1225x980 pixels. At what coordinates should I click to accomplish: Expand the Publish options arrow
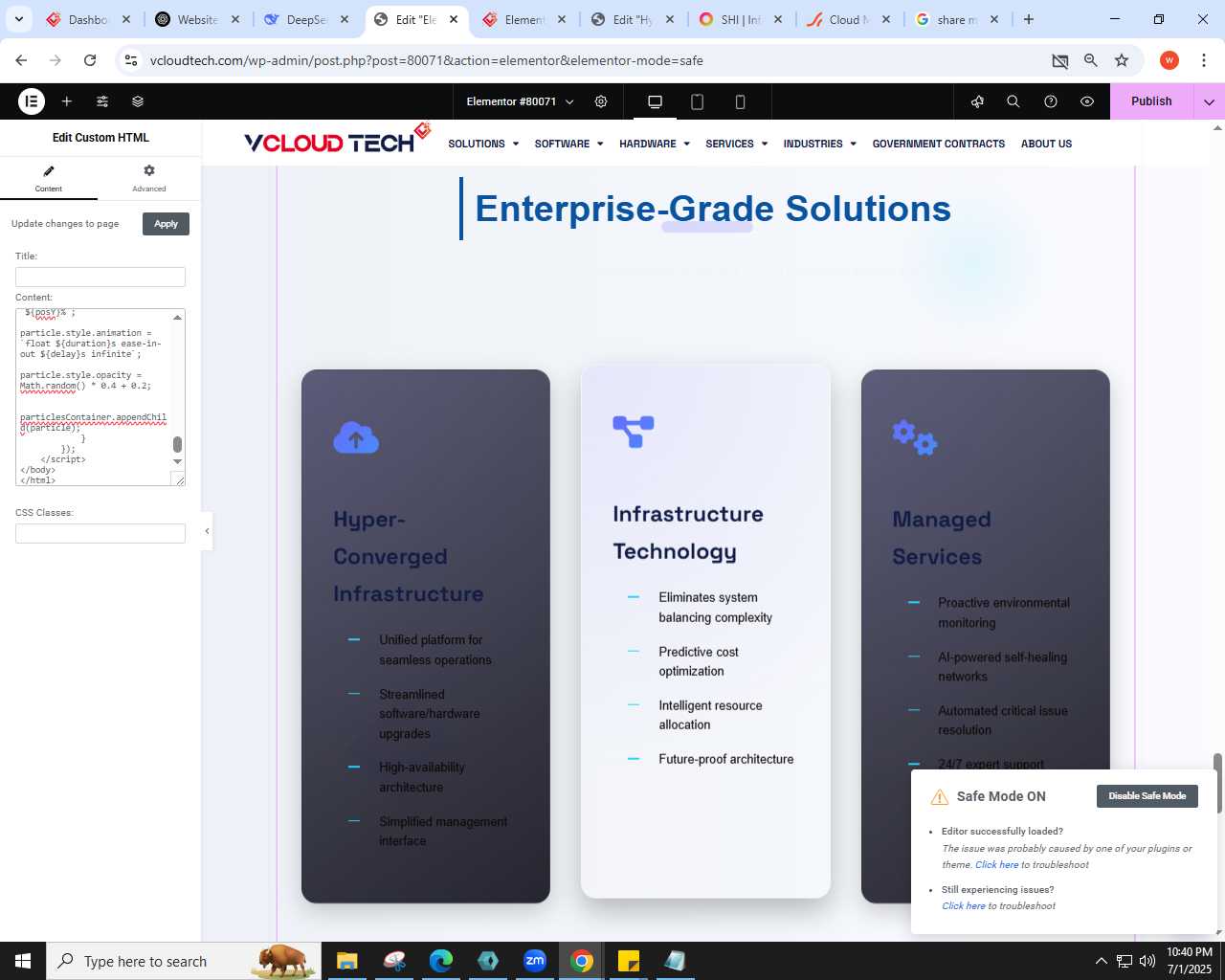[1209, 101]
